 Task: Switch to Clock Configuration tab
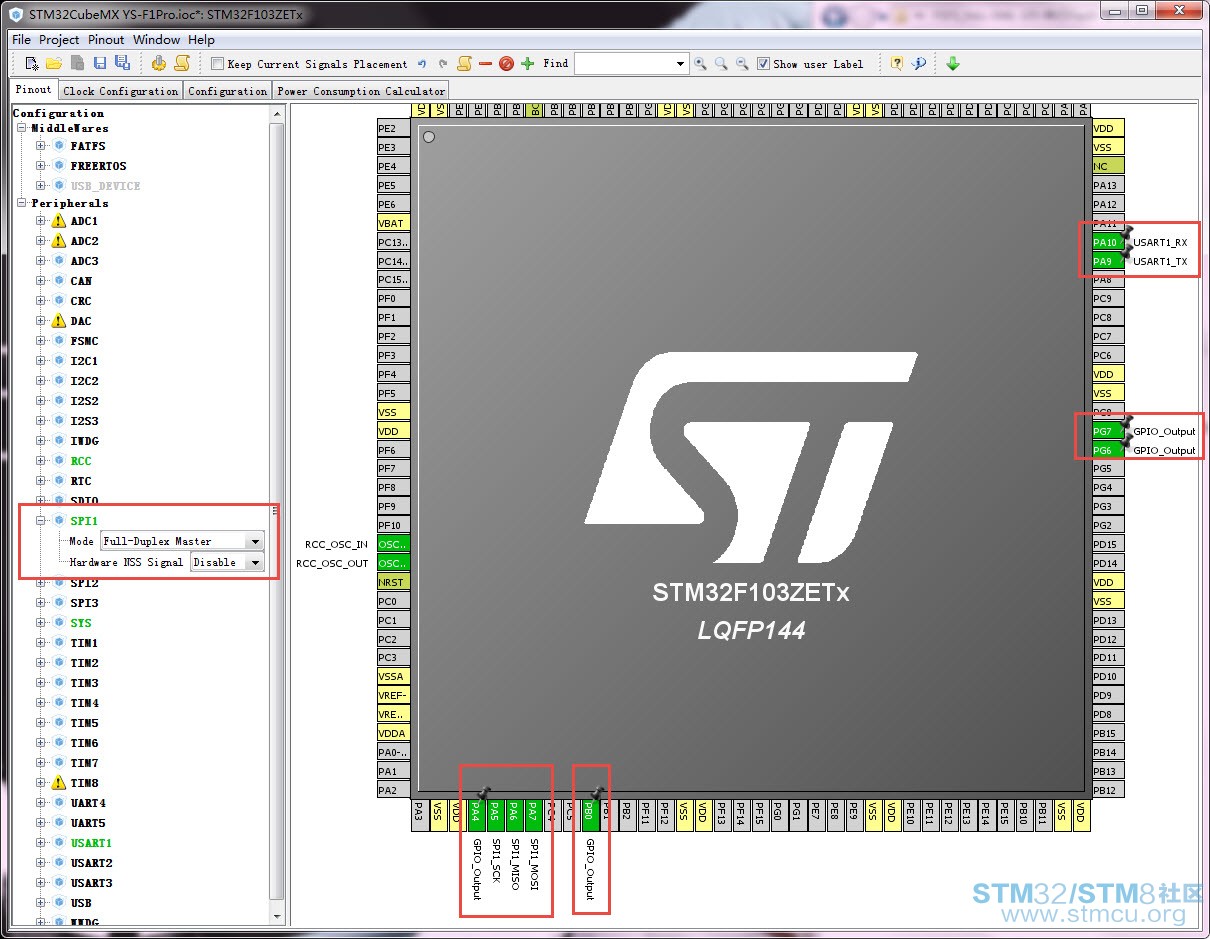pos(120,91)
